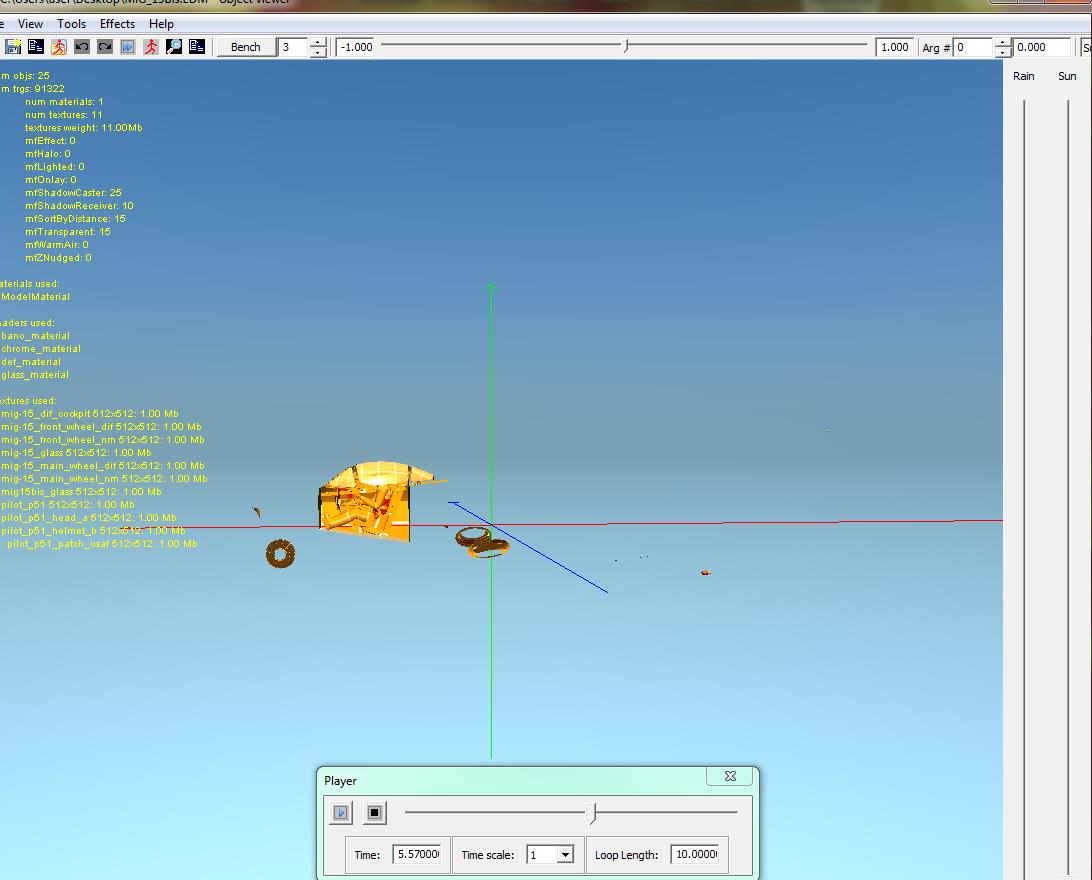Click the 1.000 maximum value field
Image resolution: width=1092 pixels, height=880 pixels.
894,47
